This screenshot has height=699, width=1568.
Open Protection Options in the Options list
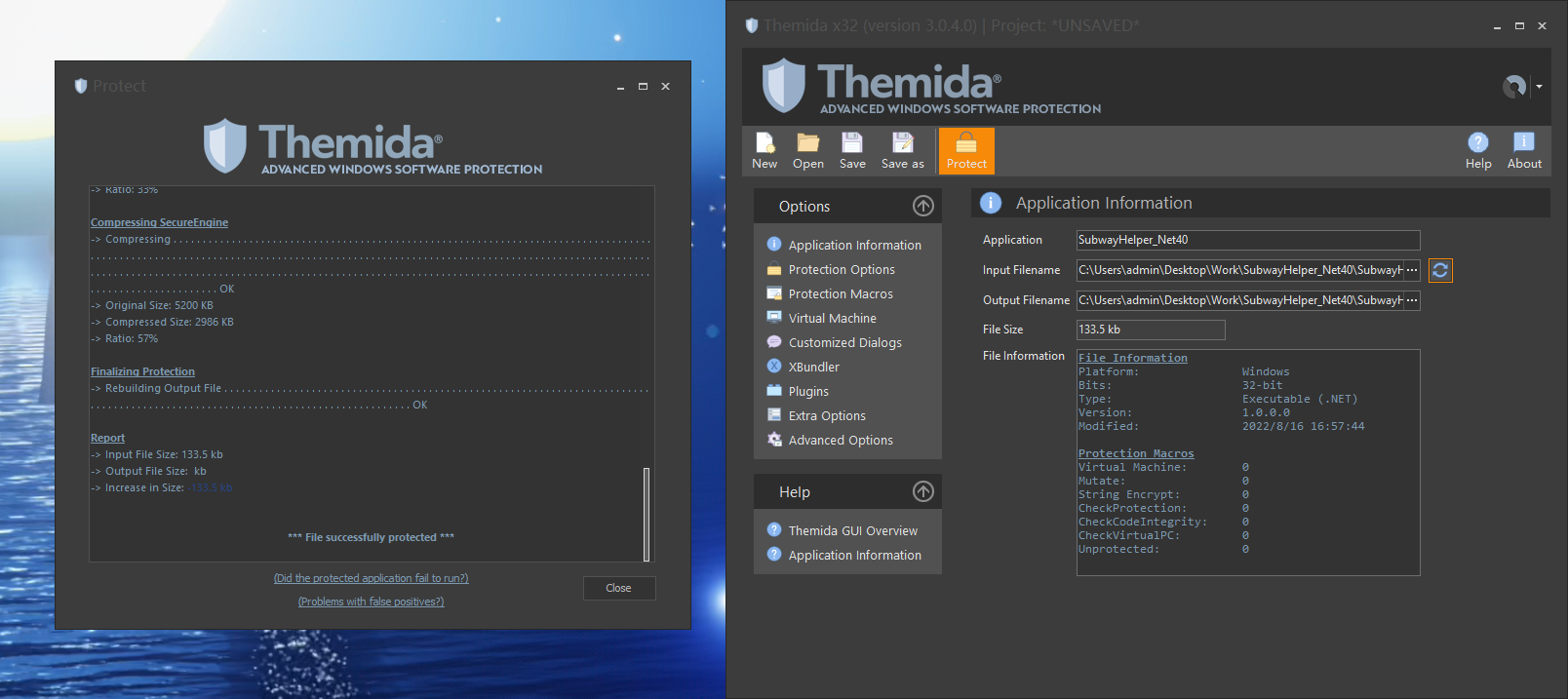tap(831, 269)
